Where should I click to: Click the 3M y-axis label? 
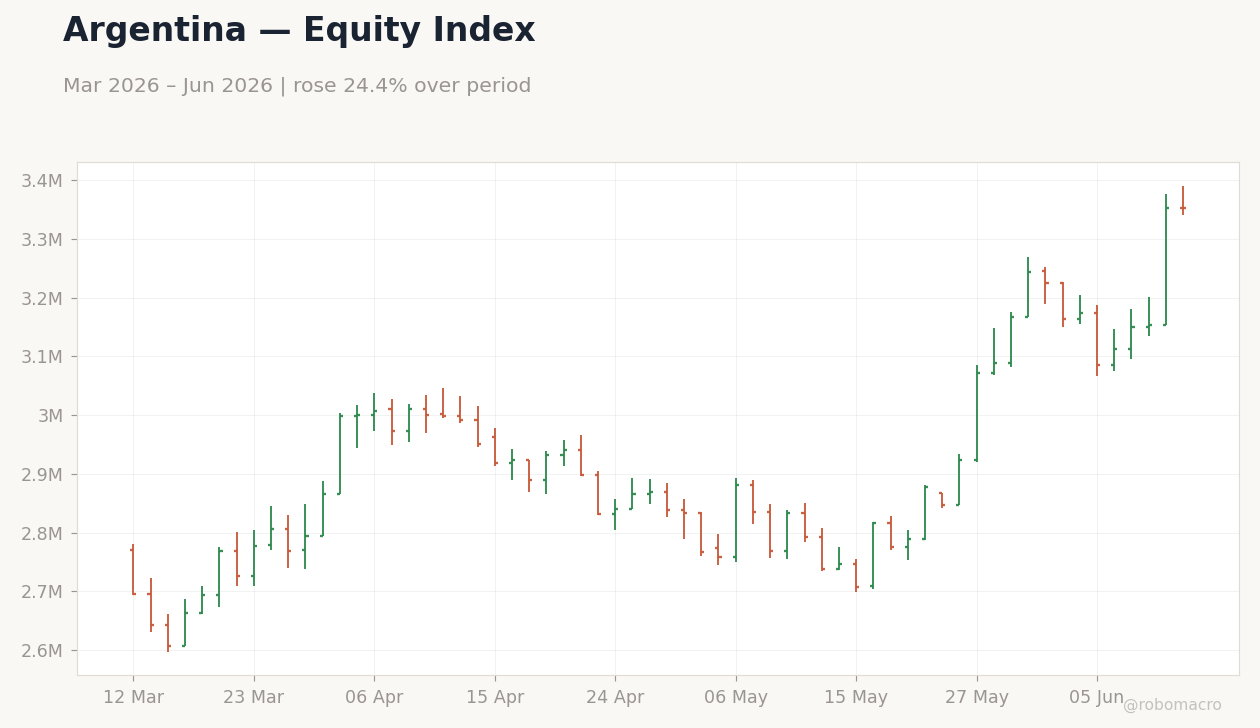(50, 416)
